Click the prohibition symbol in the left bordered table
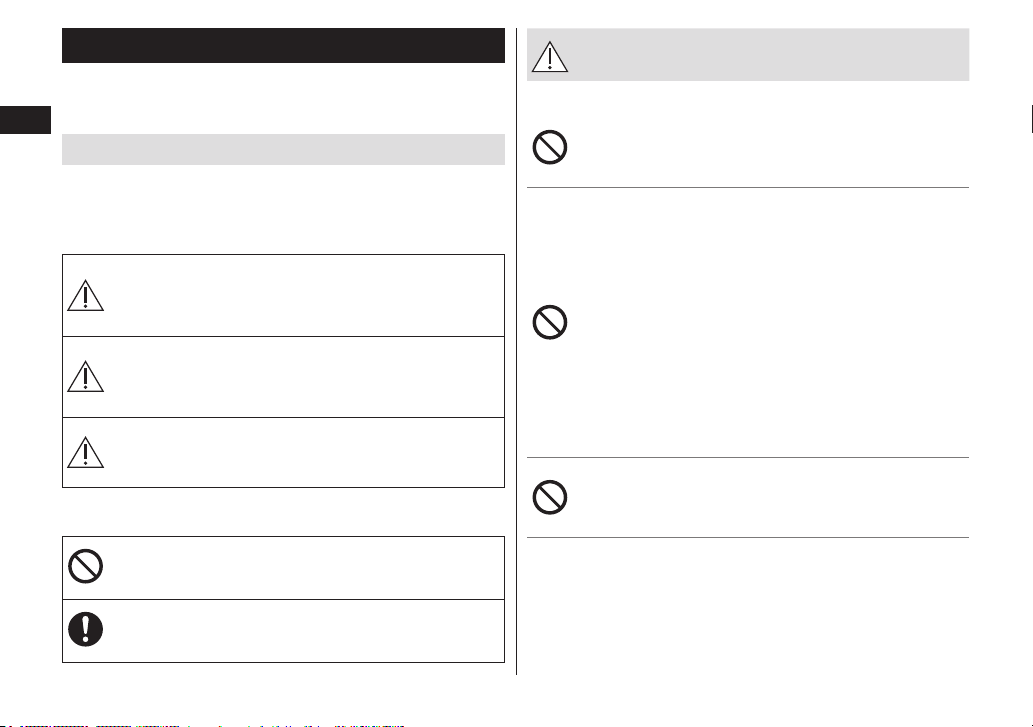 (x=86, y=566)
